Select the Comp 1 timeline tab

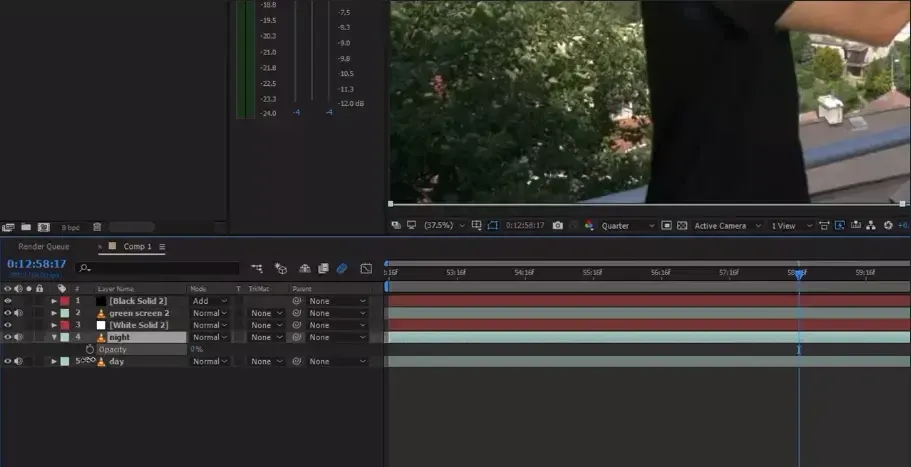137,246
